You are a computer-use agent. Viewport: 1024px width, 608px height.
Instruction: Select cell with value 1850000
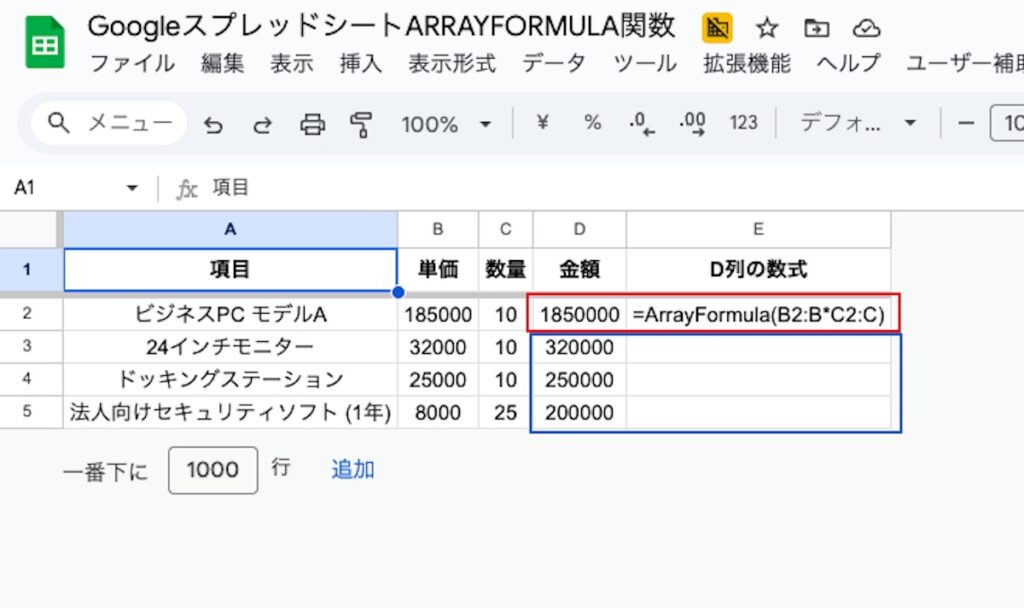coord(579,314)
